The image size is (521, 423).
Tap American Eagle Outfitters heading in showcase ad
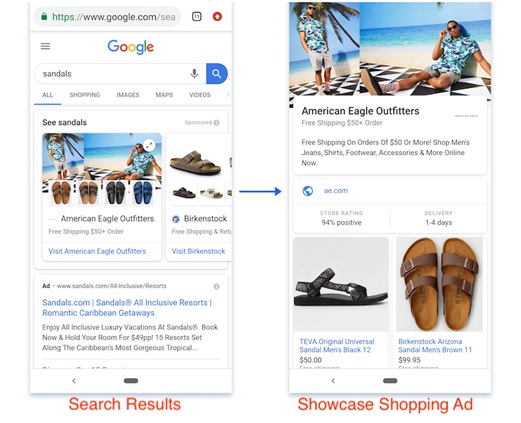(x=360, y=111)
